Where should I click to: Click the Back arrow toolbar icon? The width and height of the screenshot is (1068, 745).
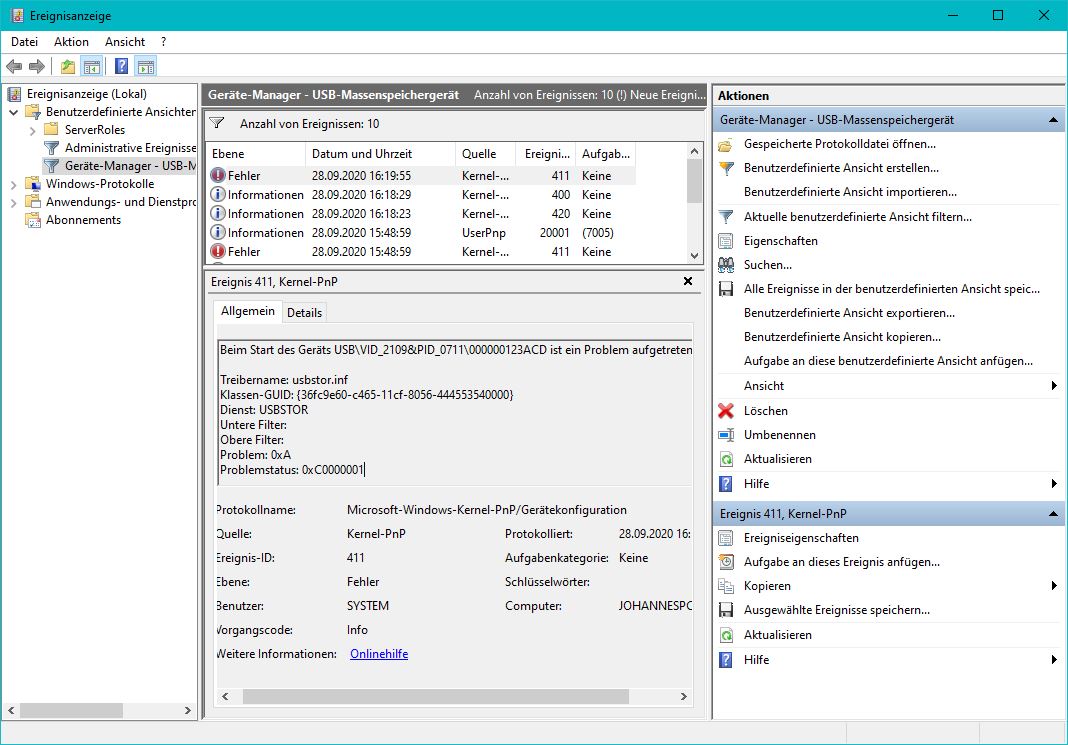(x=14, y=67)
